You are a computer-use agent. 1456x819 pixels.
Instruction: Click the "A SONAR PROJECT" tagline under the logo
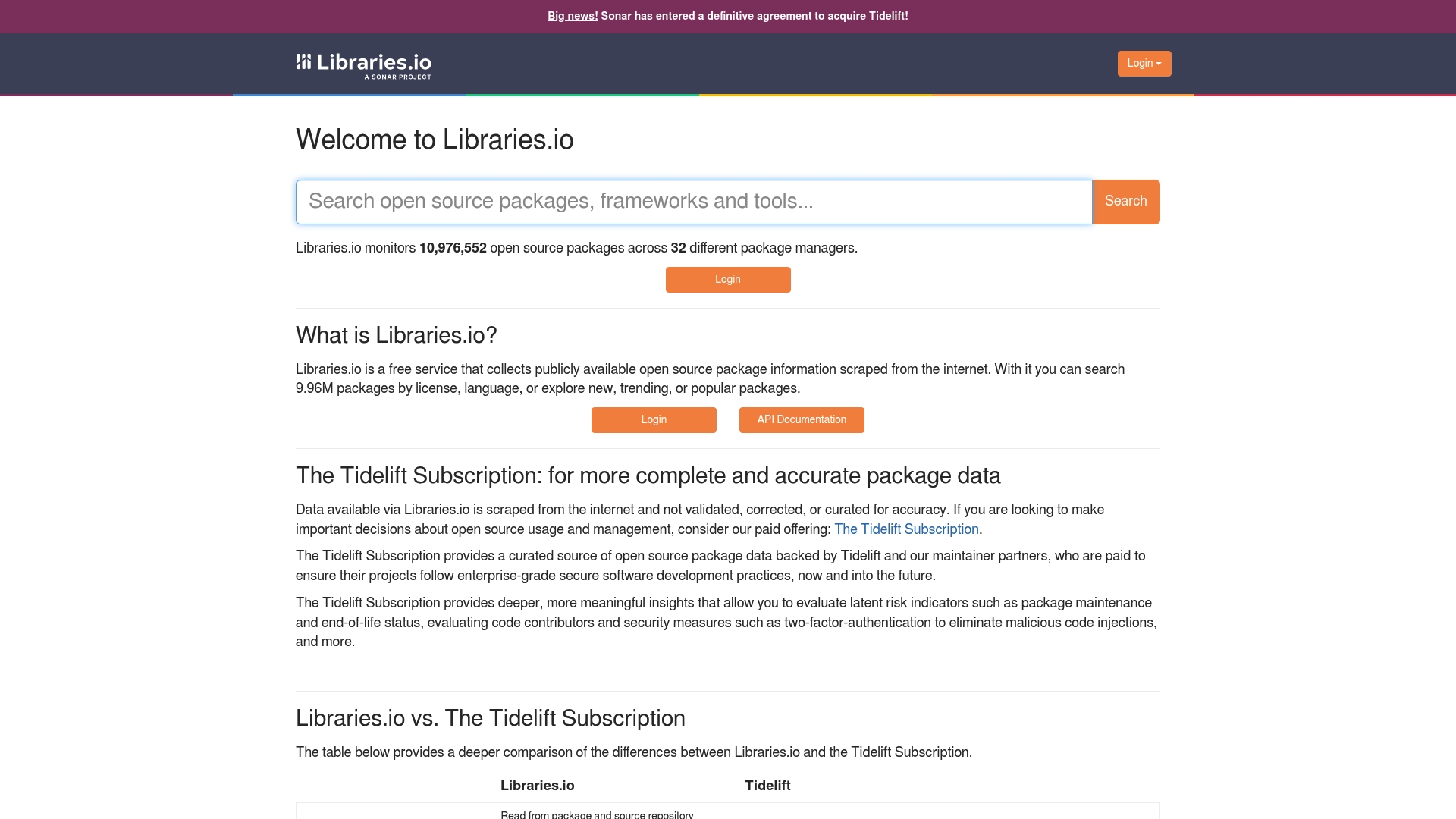pyautogui.click(x=397, y=77)
